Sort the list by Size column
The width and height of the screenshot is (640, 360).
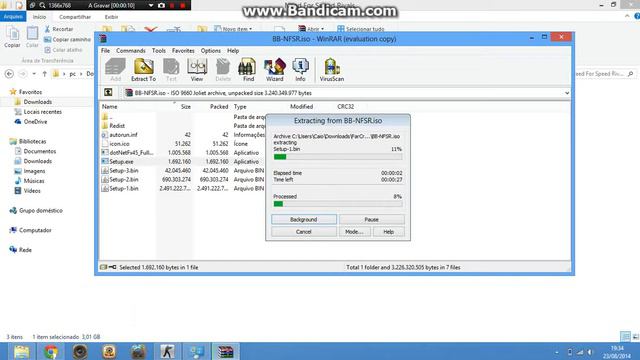point(186,107)
